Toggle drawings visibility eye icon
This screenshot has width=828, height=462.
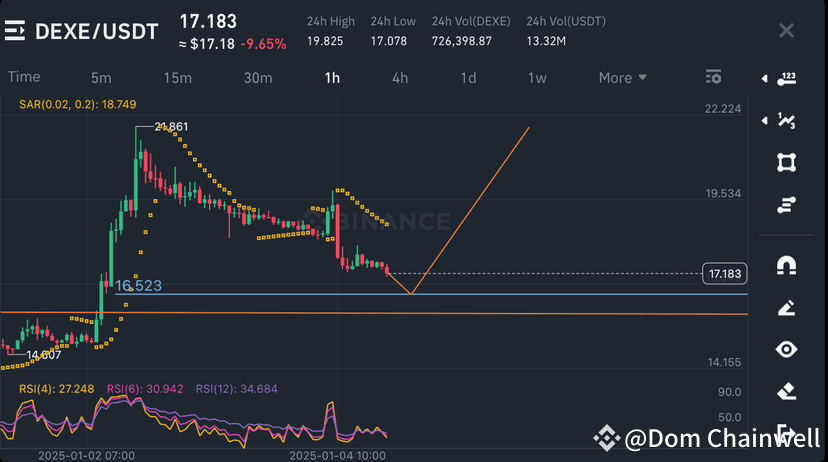[x=786, y=350]
